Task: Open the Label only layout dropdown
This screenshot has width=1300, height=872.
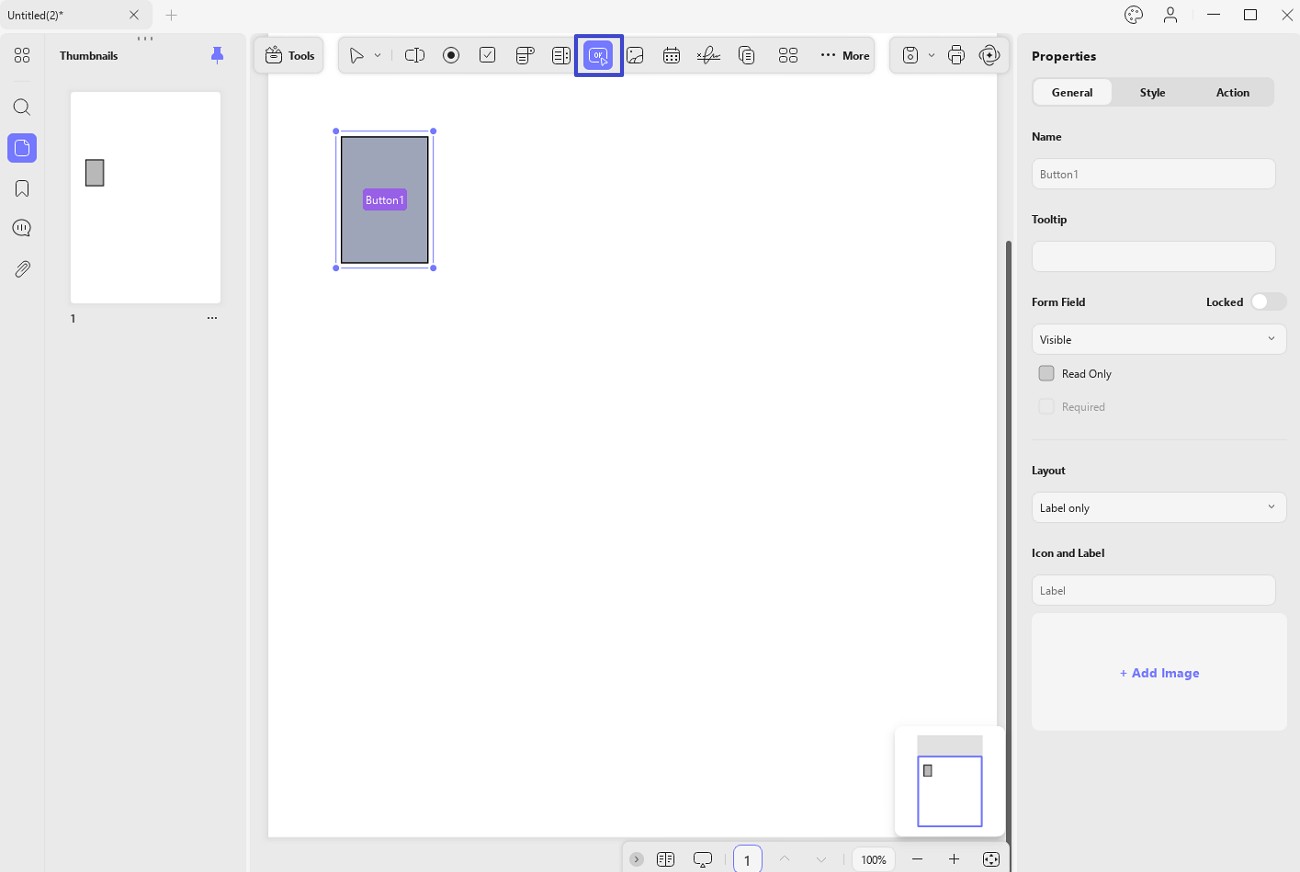Action: click(1159, 507)
